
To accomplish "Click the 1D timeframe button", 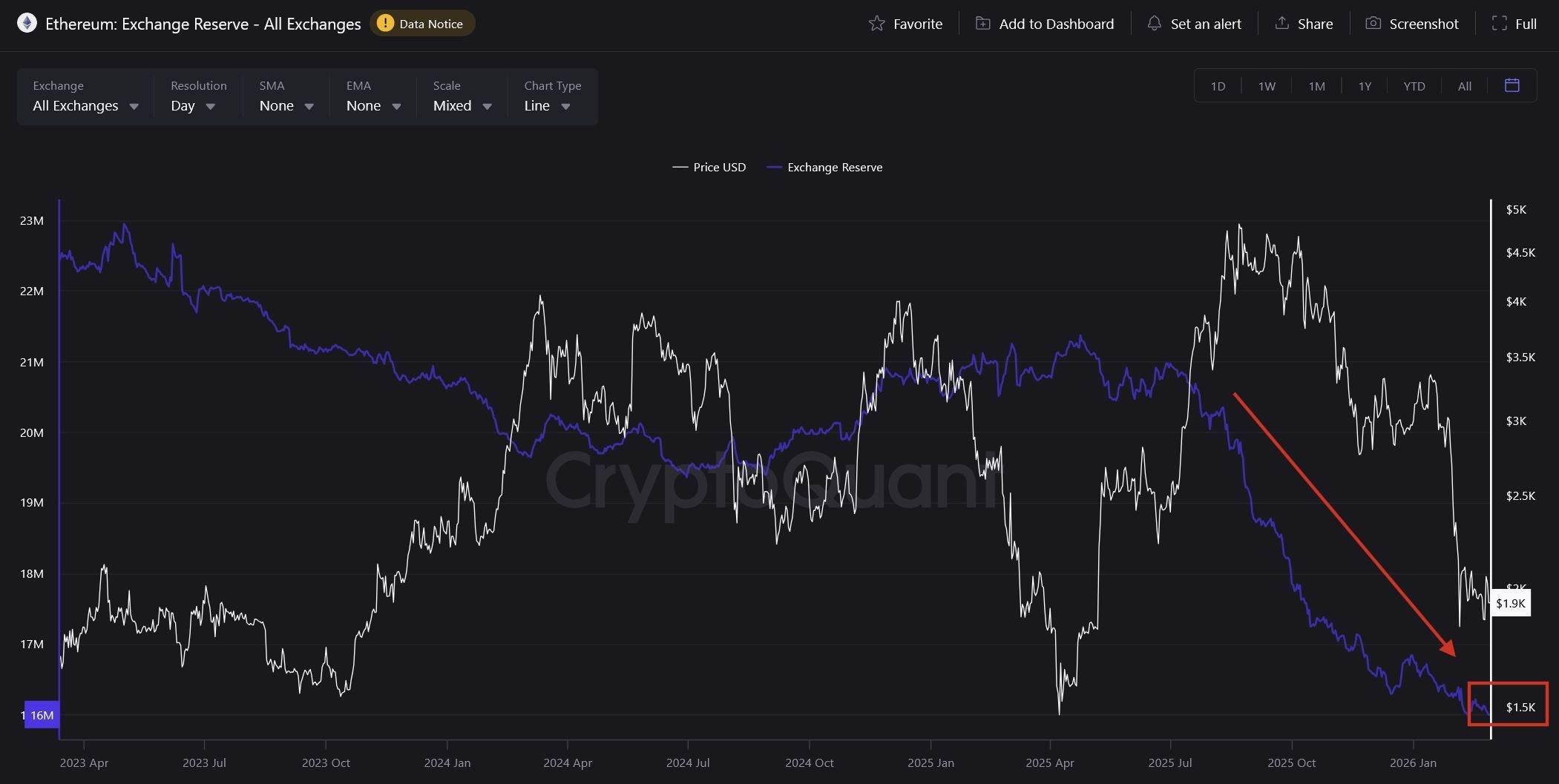I will (x=1218, y=85).
